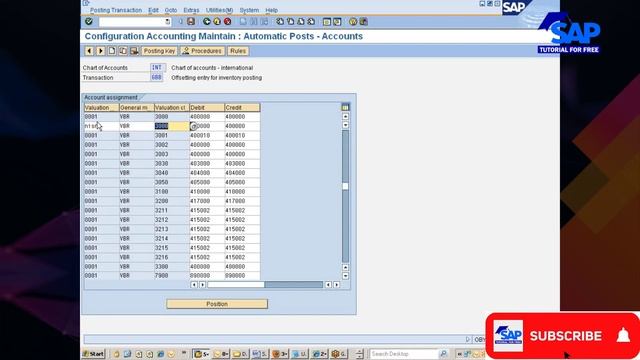Click the Debit cell 400010 in row 3001
640x360 pixels.
207,136
